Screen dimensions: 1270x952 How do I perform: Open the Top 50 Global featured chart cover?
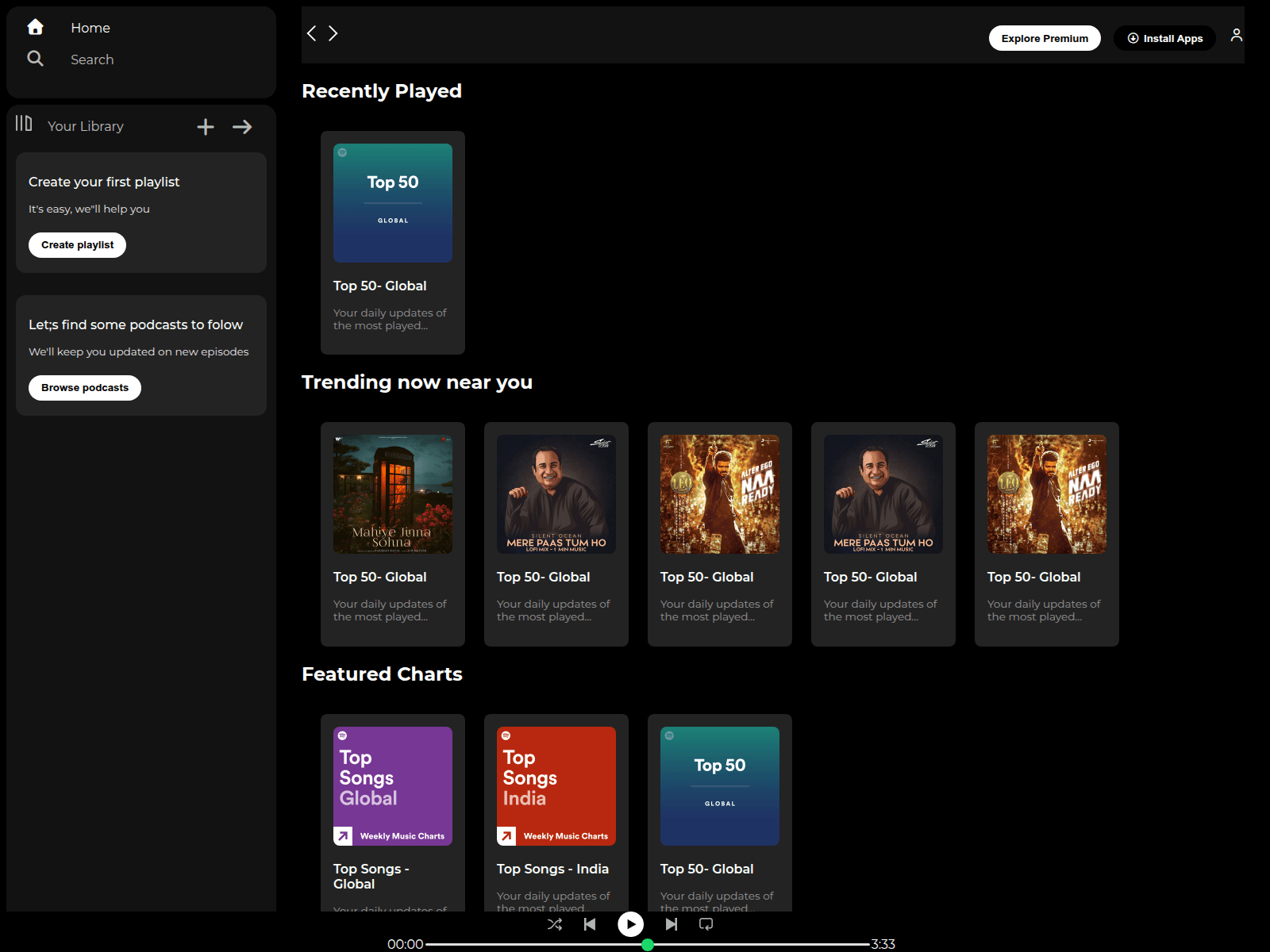[720, 786]
